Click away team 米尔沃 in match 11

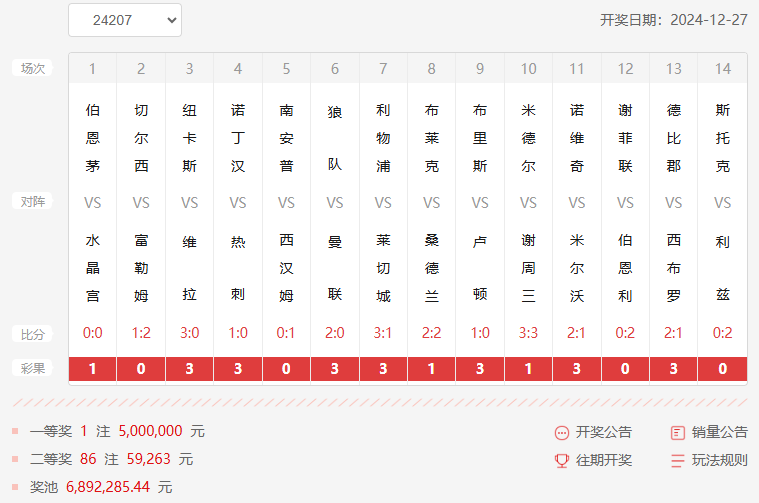[x=577, y=268]
